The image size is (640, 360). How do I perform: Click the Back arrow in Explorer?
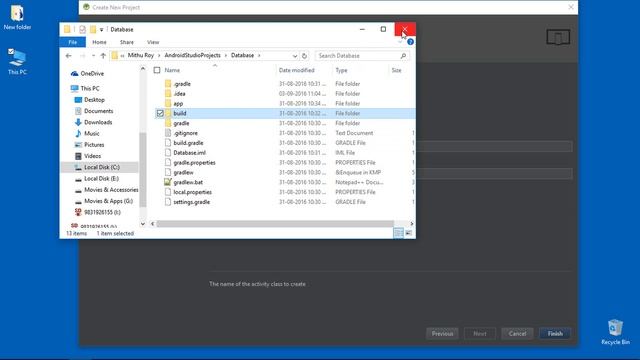click(69, 56)
